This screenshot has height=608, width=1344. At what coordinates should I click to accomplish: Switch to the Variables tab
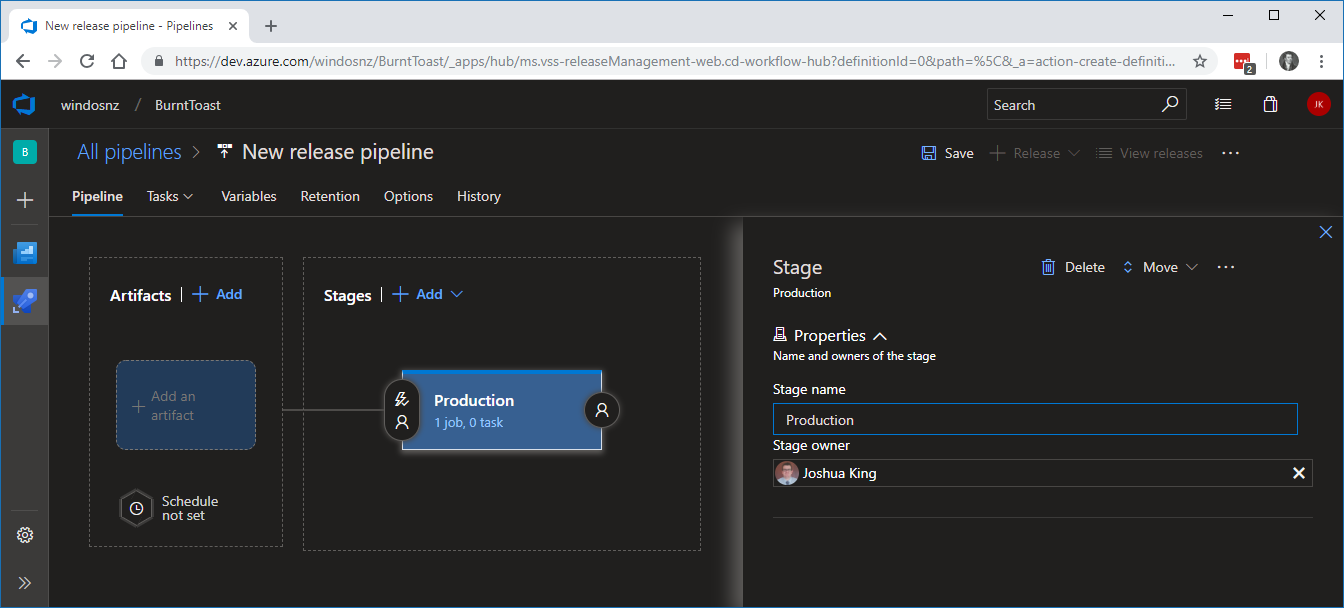point(249,196)
